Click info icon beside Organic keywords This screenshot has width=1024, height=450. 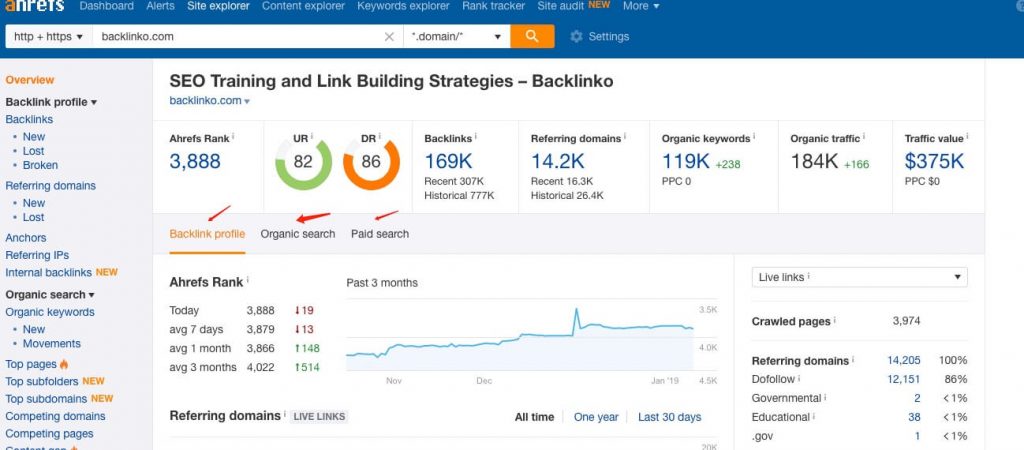(754, 137)
